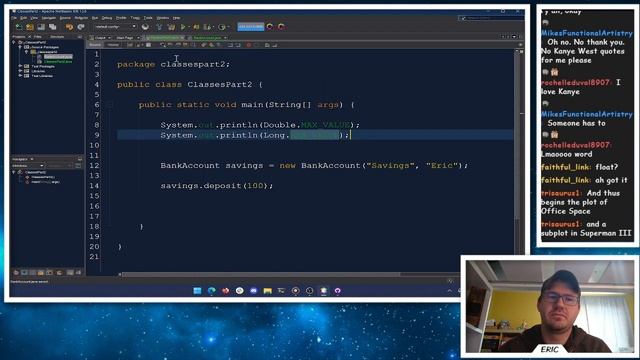Image resolution: width=640 pixels, height=360 pixels.
Task: Click the OBS icon on taskbar
Action: [309, 291]
